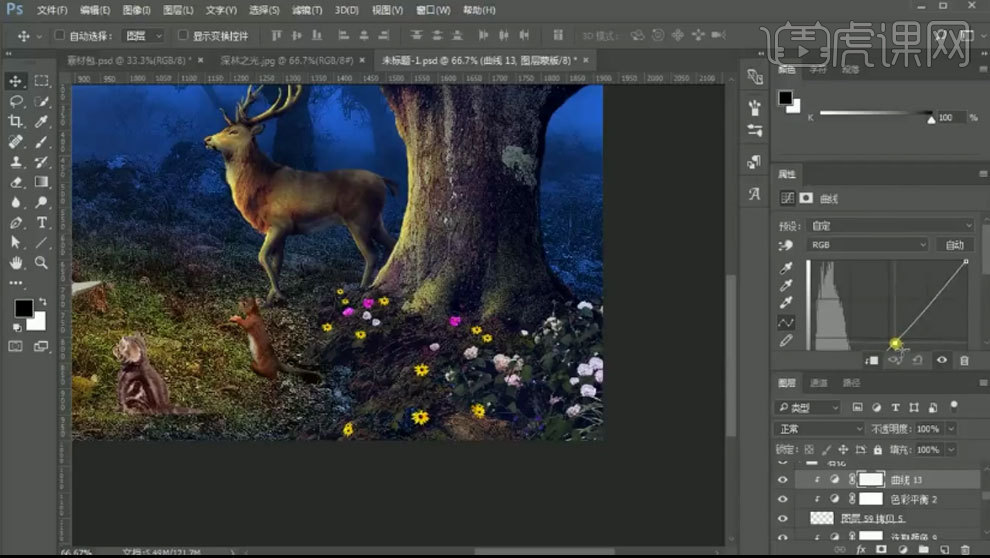Toggle lock all for the layer

pos(878,449)
